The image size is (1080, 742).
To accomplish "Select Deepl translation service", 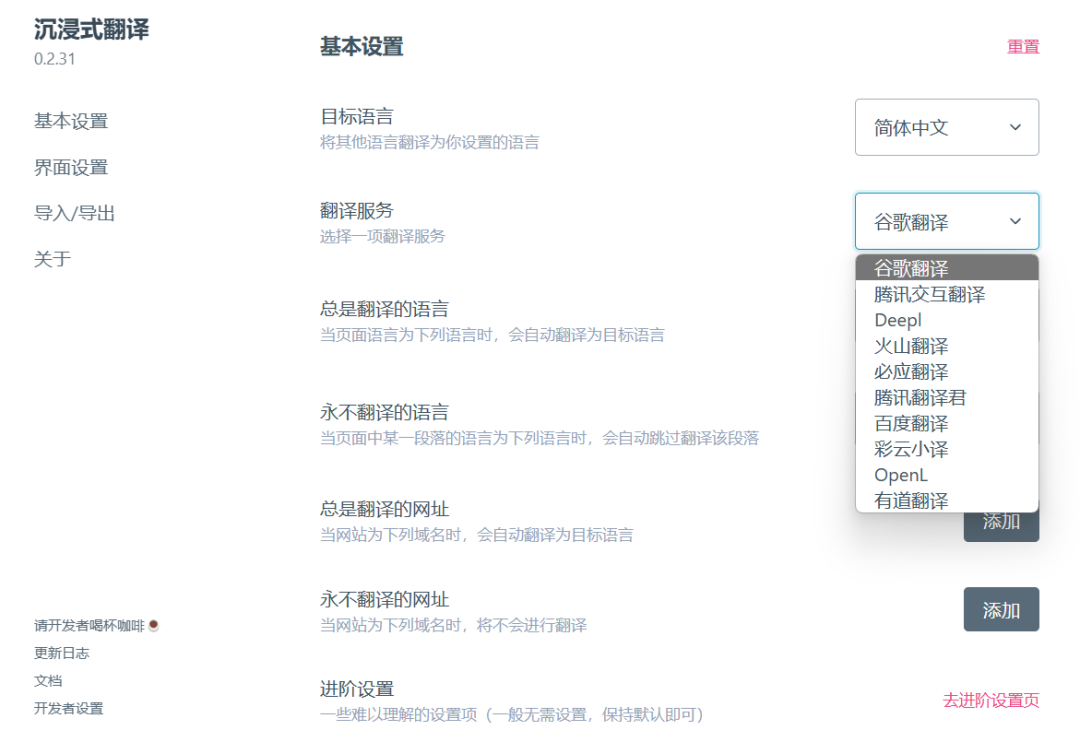I will pos(946,320).
